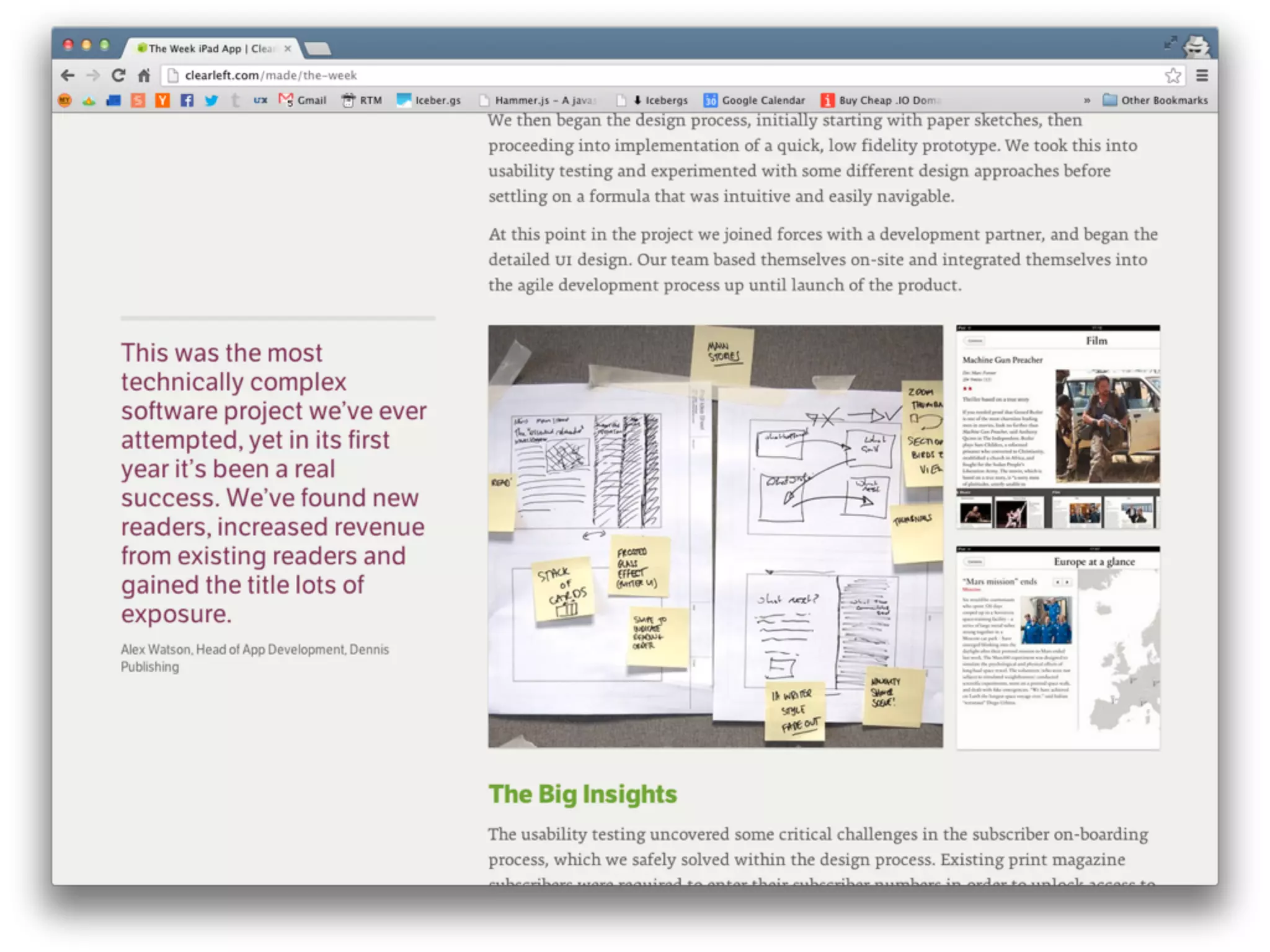This screenshot has height=952, width=1270.
Task: Open the Chrome hamburger menu
Action: [1202, 76]
